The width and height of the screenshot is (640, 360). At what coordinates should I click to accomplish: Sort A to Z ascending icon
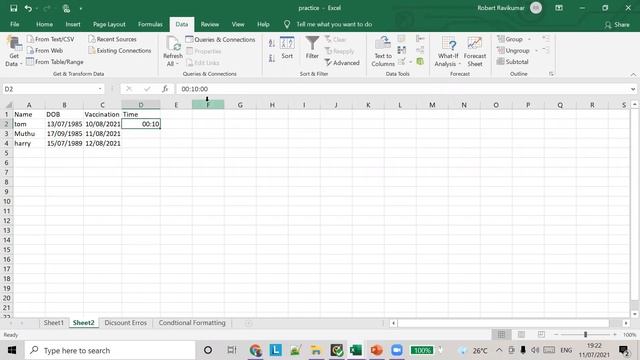[272, 43]
